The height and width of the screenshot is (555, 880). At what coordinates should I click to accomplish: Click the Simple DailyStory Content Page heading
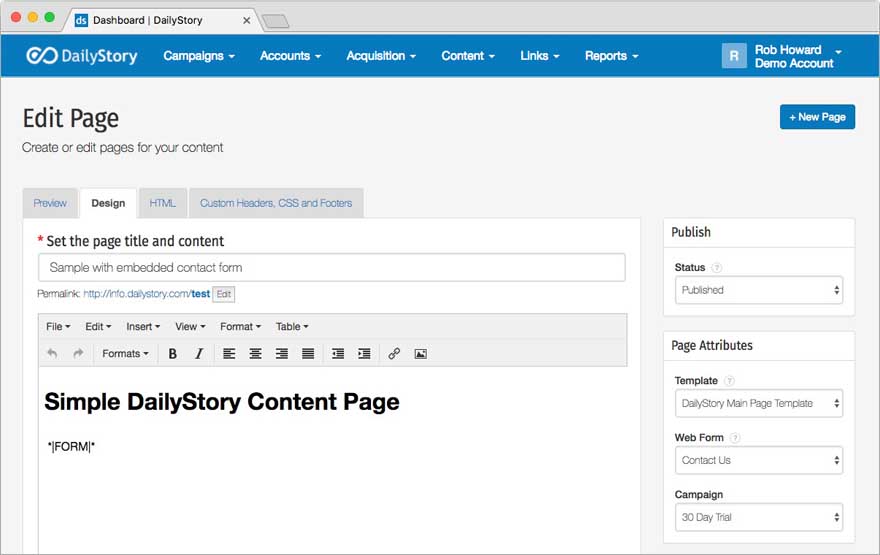click(x=222, y=402)
